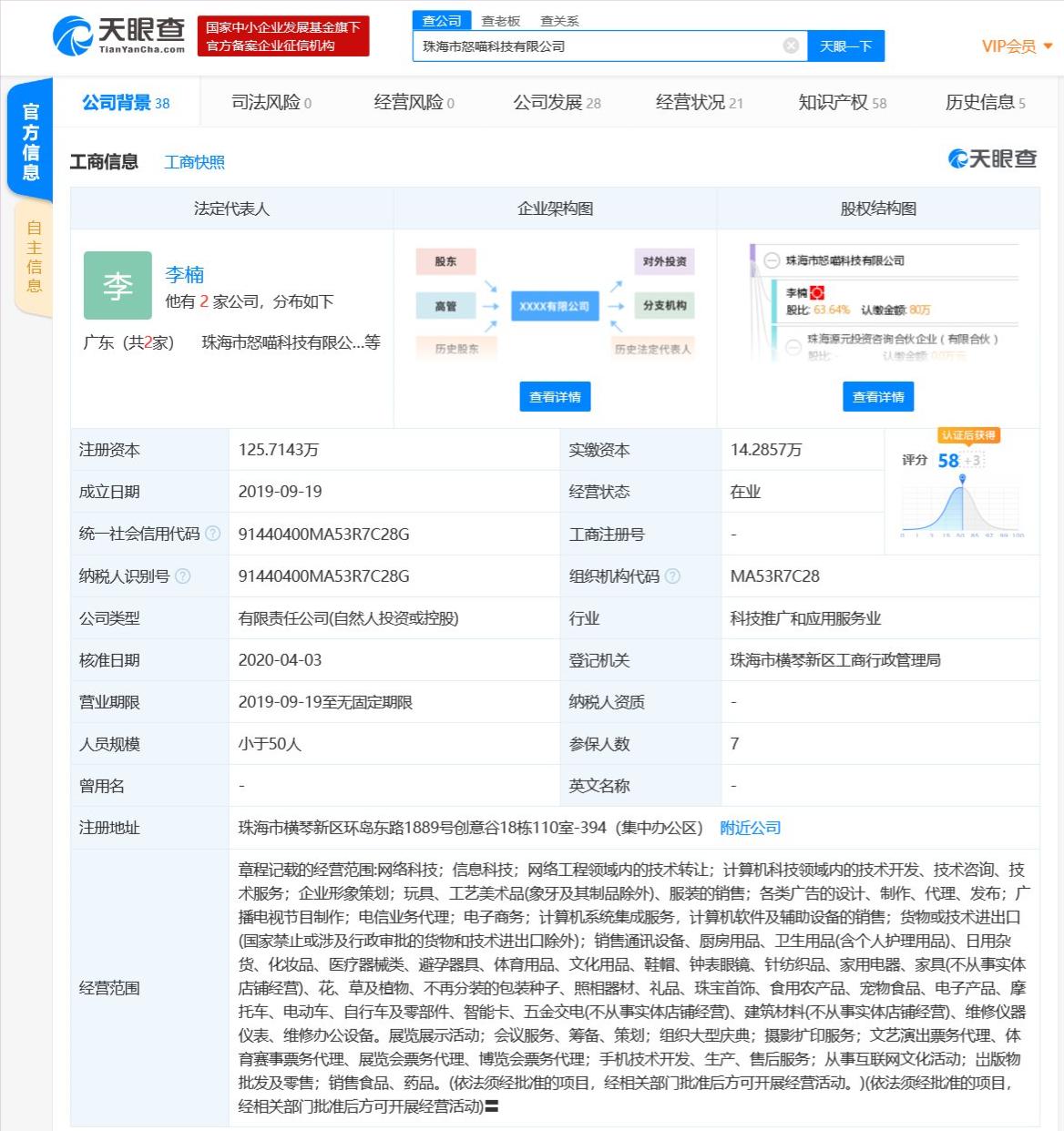Screen dimensions: 1064x1131
Task: Open the help icon beside 统一社会信用代码
Action: click(215, 534)
